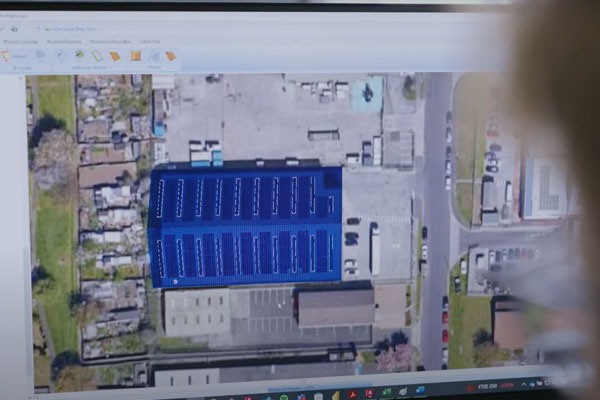Select the orange square textured tile icon
This screenshot has height=400, width=600.
[x=135, y=56]
